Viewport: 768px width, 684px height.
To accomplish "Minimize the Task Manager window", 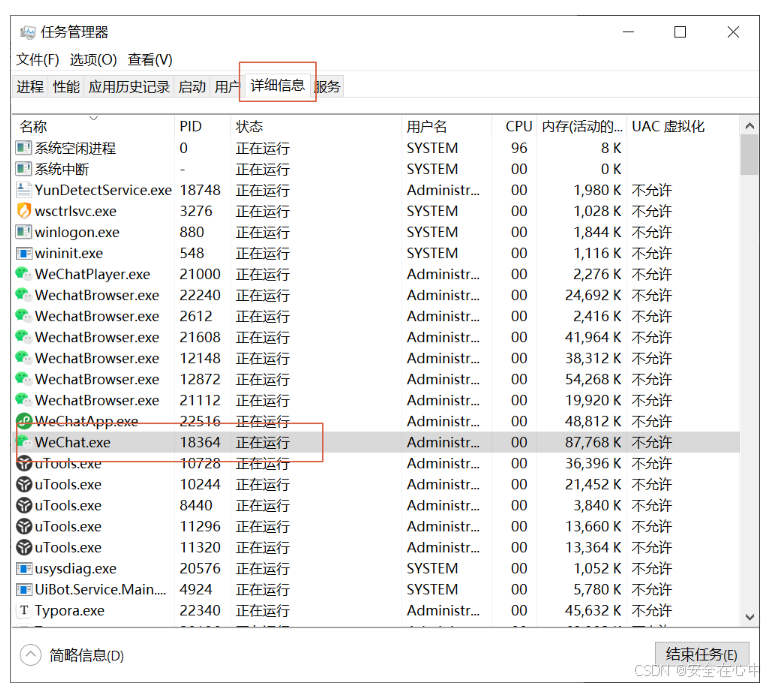I will pos(628,32).
